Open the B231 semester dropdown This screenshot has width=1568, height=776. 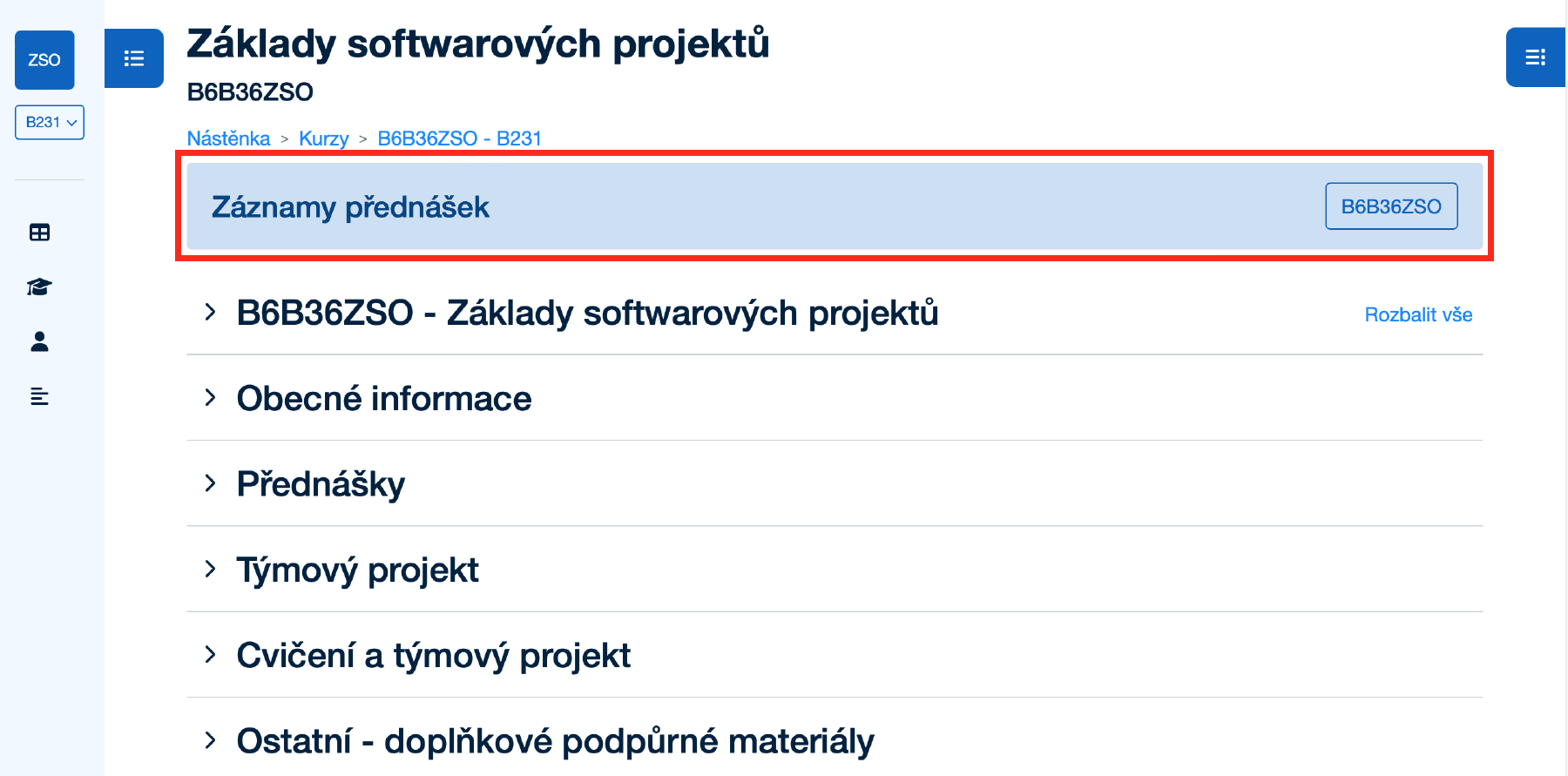[49, 123]
